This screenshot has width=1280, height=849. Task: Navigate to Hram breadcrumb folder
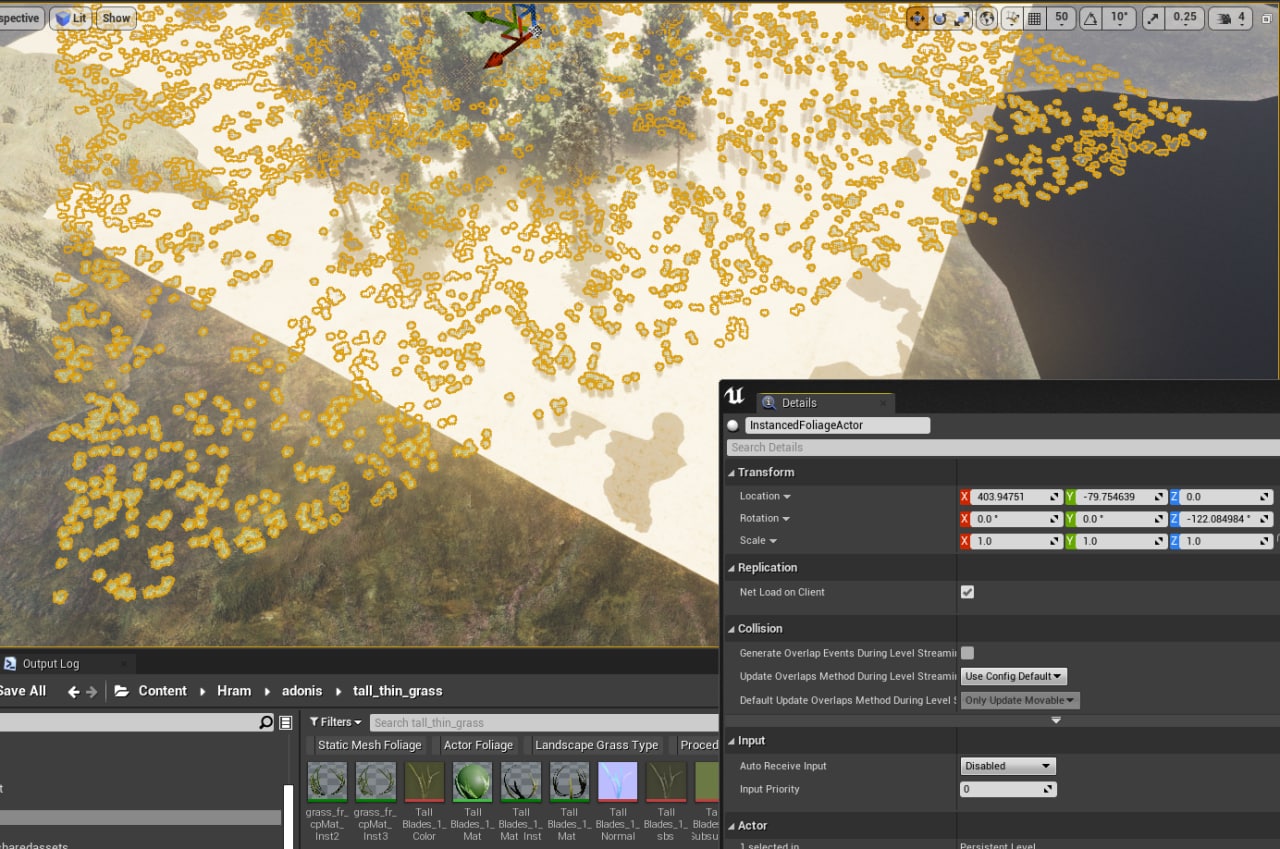pyautogui.click(x=234, y=691)
